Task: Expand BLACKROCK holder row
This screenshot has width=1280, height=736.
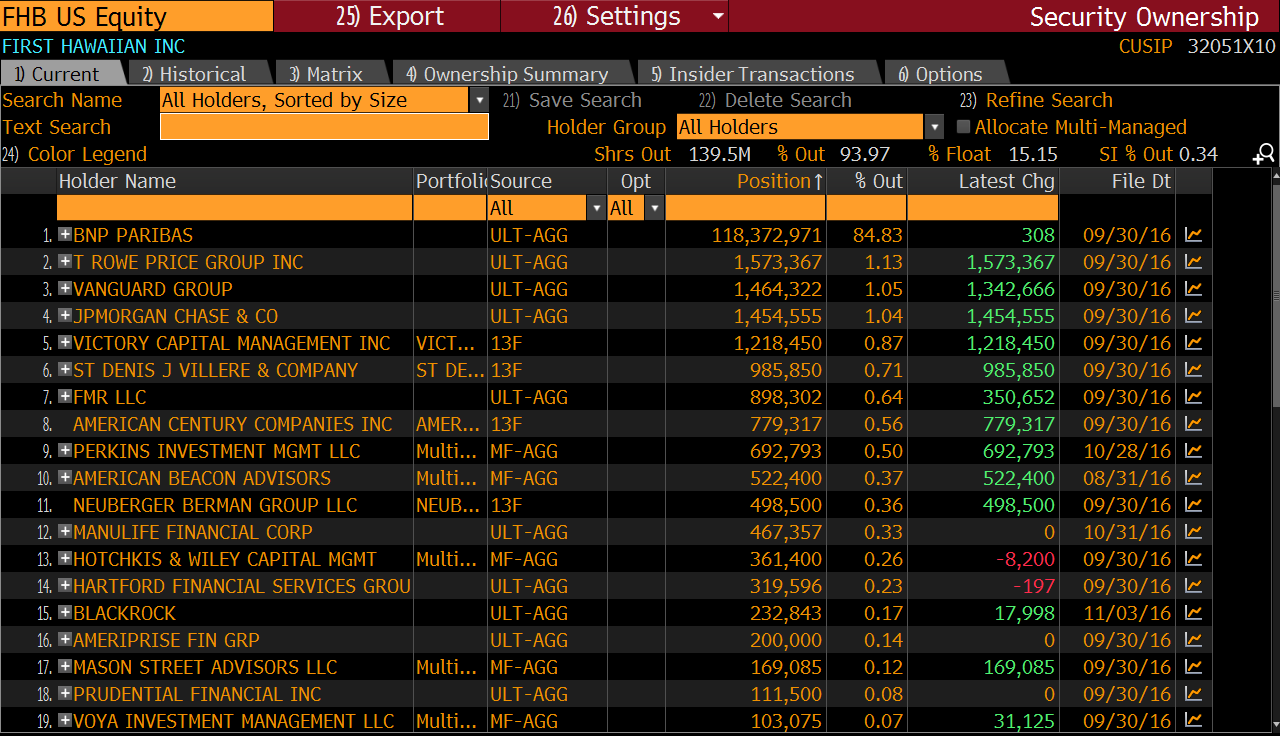Action: click(x=65, y=612)
